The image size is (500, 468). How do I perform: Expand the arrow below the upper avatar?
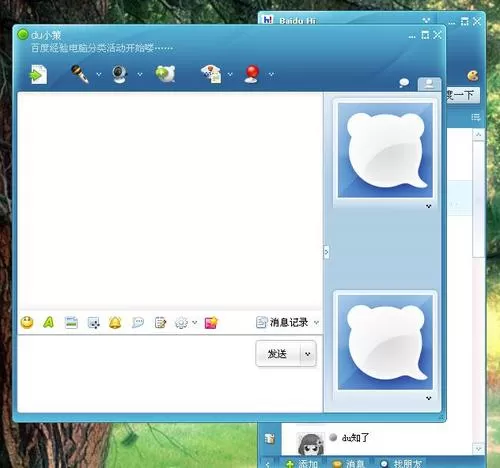coord(429,206)
